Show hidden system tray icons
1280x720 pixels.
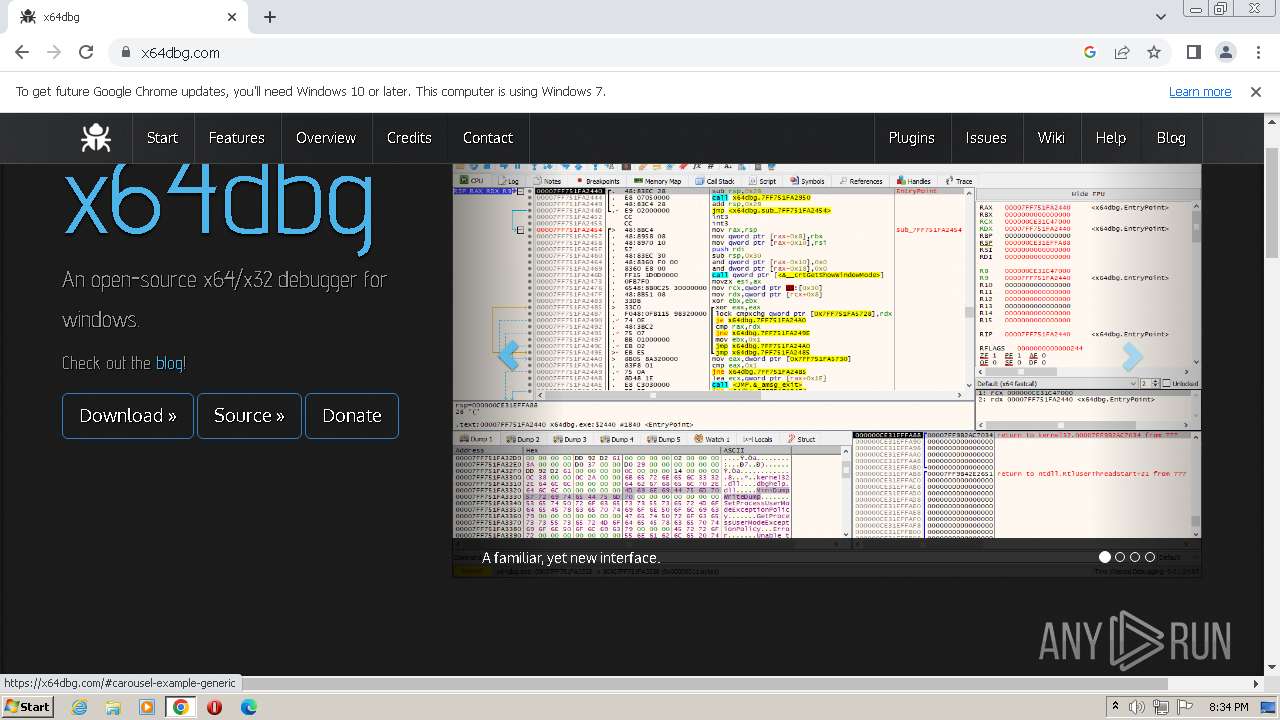[1116, 707]
